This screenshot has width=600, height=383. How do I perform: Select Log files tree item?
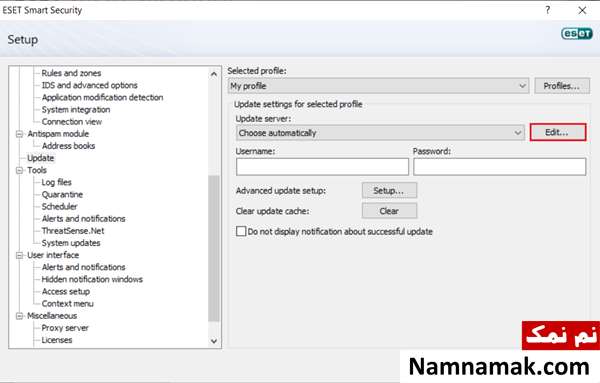point(57,183)
